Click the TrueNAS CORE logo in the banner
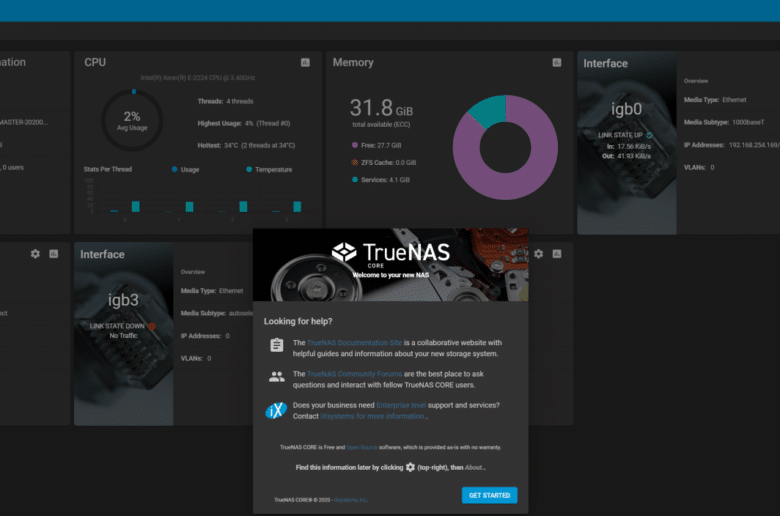Image resolution: width=780 pixels, height=516 pixels. tap(391, 254)
